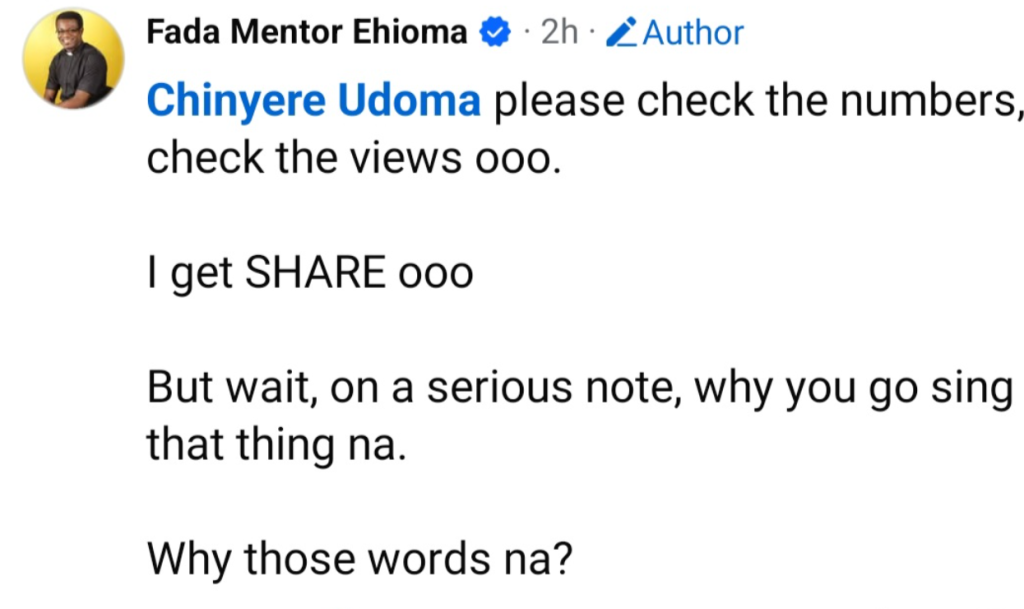Click the Fada Mentor Ehioma name

coord(306,32)
